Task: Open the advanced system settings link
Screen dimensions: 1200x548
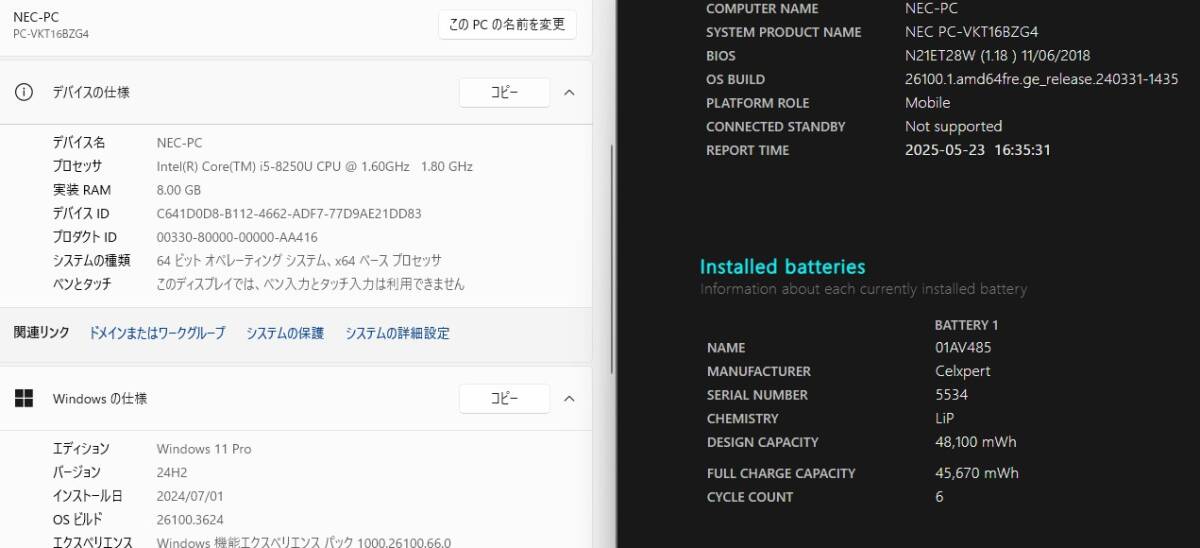Action: click(x=397, y=333)
